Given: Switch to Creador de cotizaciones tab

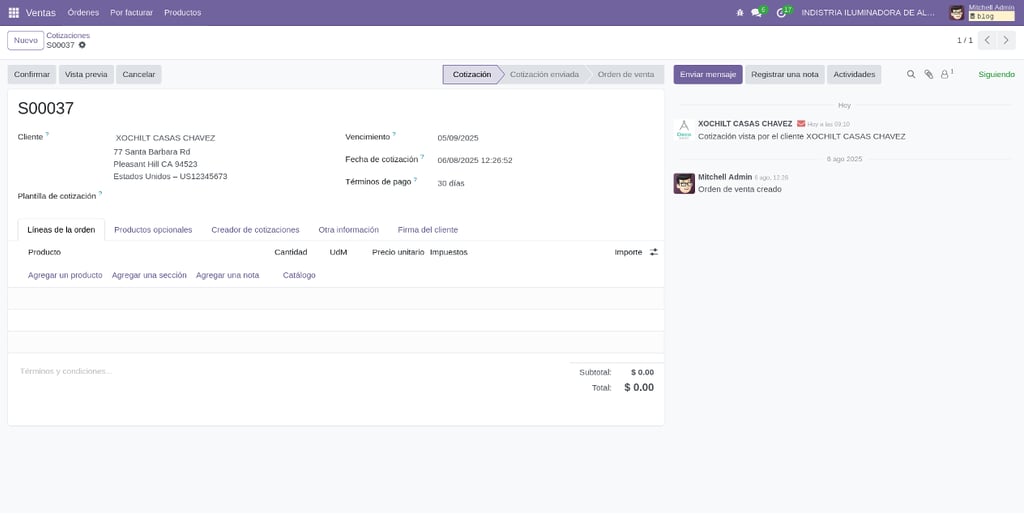Looking at the screenshot, I should pyautogui.click(x=255, y=230).
